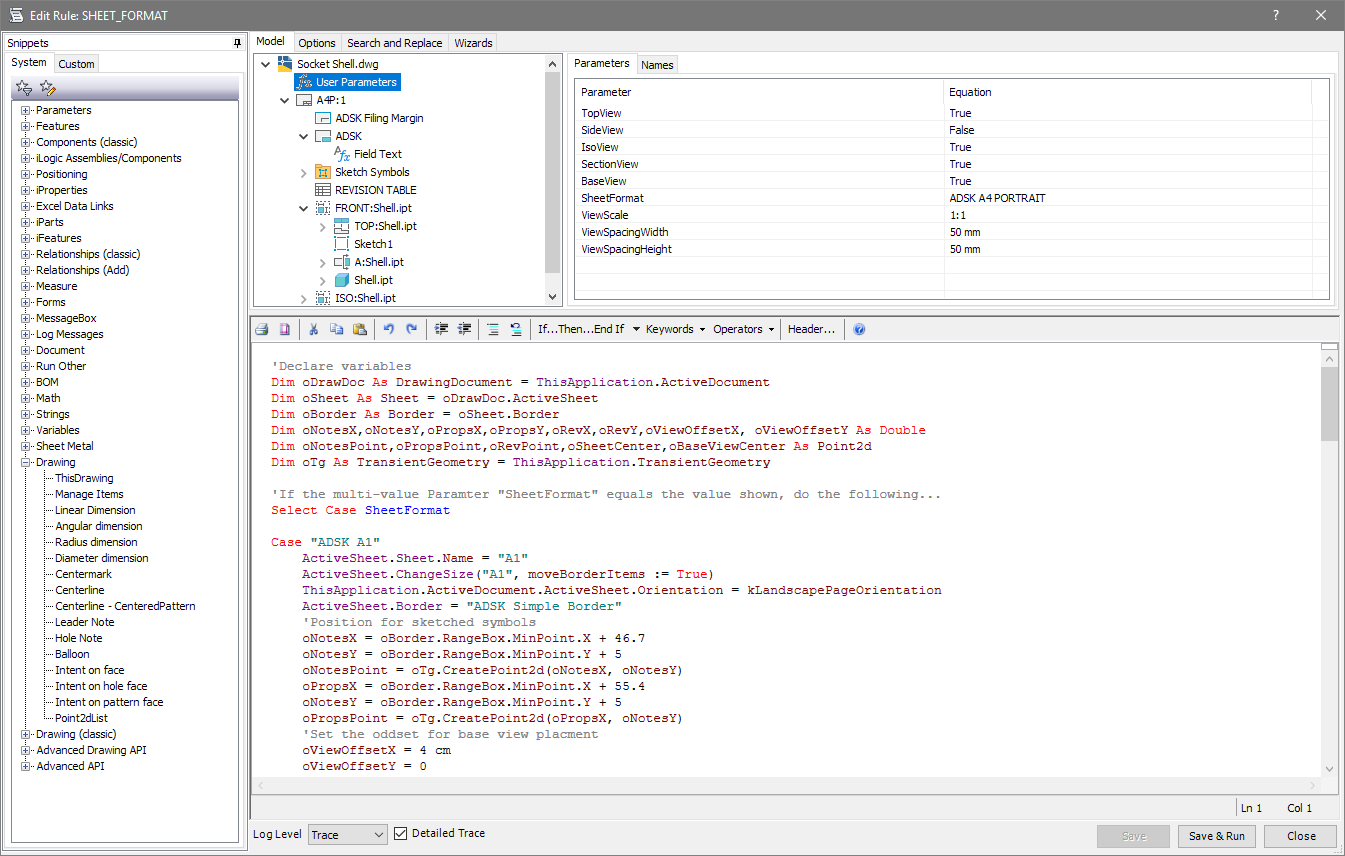1345x856 pixels.
Task: Select the SheetFormat parameter row
Action: (612, 198)
